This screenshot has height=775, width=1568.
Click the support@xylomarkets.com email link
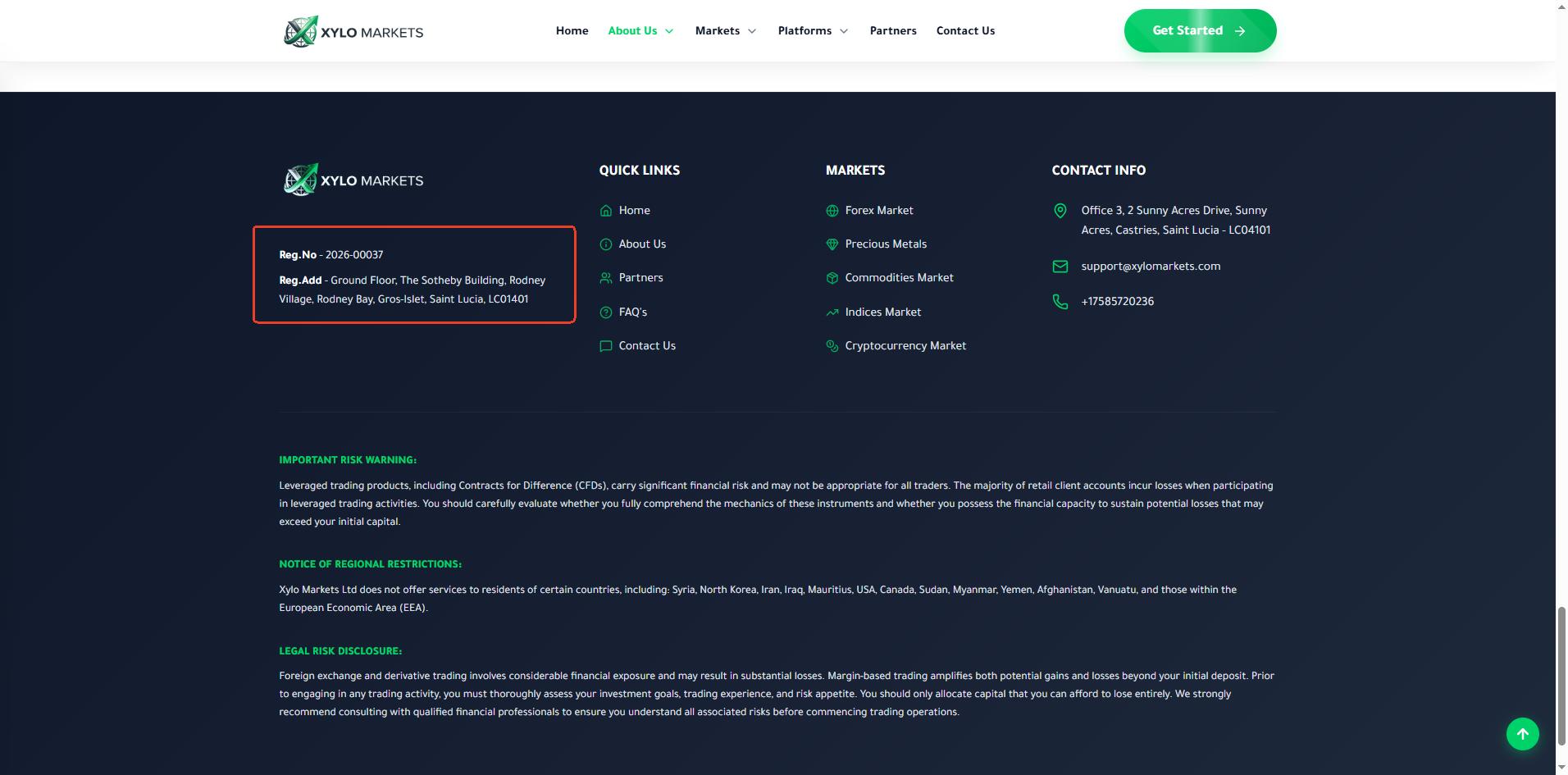(1150, 267)
